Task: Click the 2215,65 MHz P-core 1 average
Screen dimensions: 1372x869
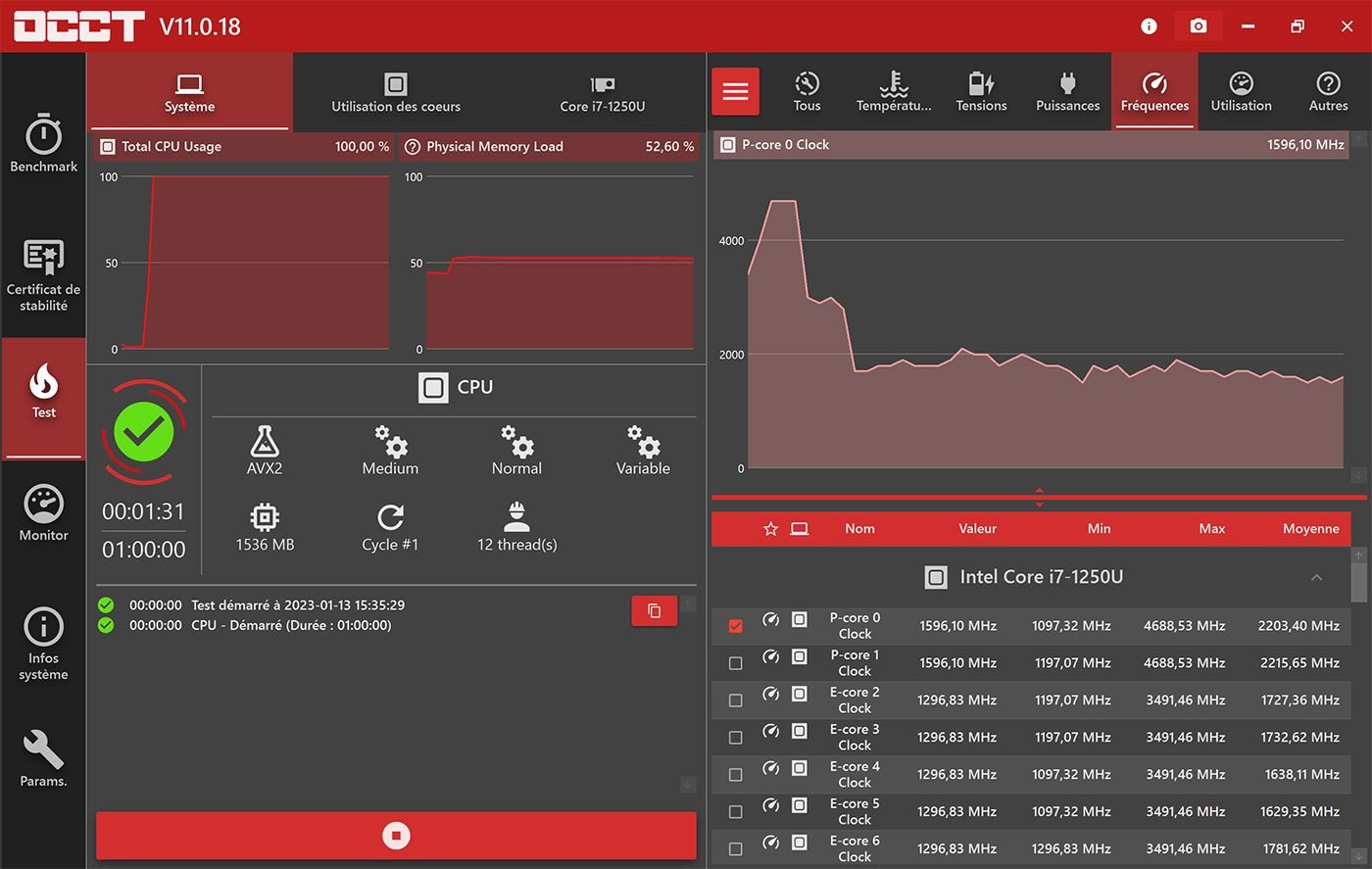Action: 1298,663
